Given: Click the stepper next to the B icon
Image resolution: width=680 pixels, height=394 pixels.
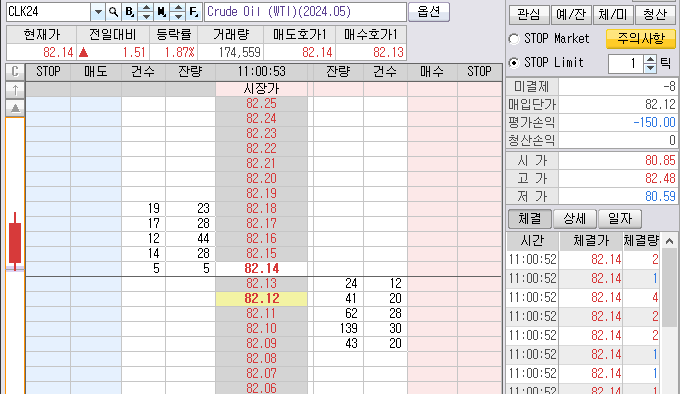Looking at the screenshot, I should tap(146, 12).
